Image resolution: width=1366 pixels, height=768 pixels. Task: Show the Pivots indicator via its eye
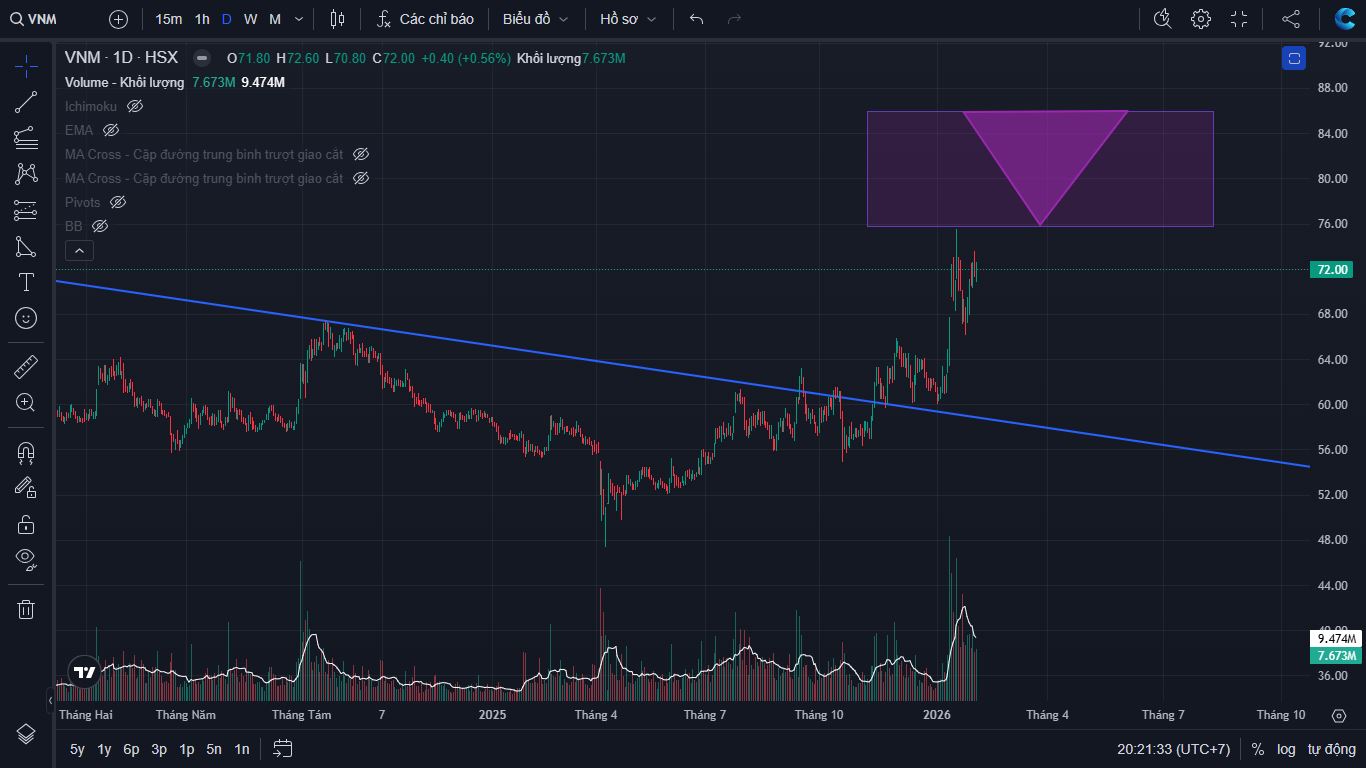118,202
